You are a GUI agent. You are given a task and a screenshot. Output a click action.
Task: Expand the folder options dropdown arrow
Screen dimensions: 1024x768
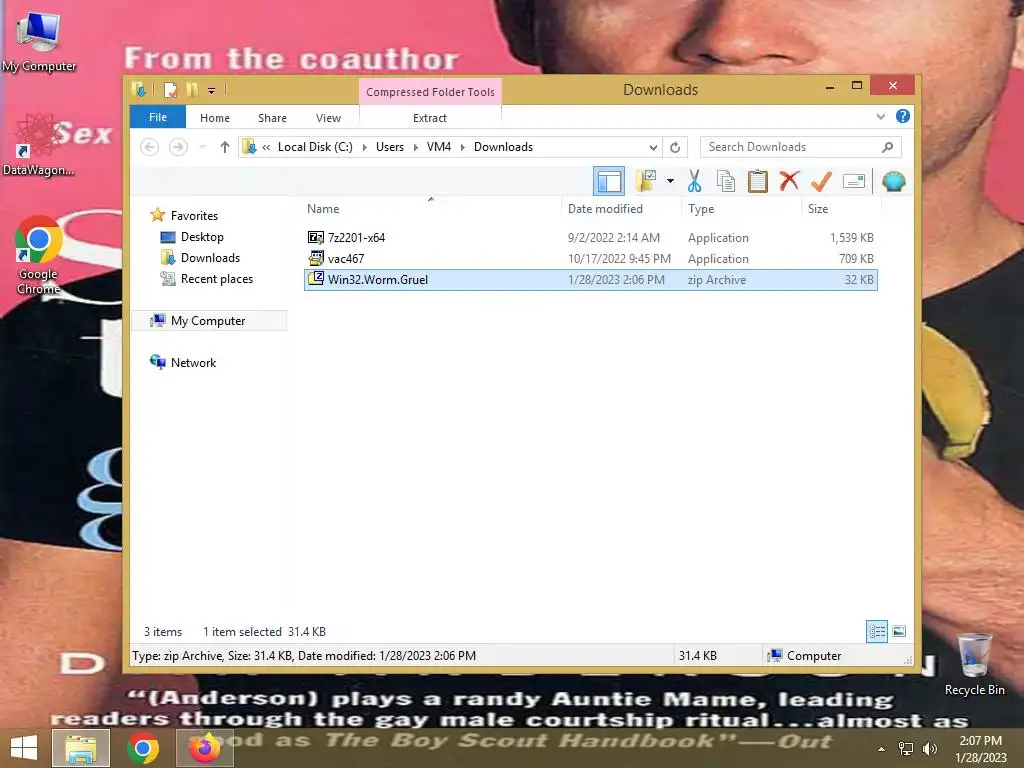670,181
